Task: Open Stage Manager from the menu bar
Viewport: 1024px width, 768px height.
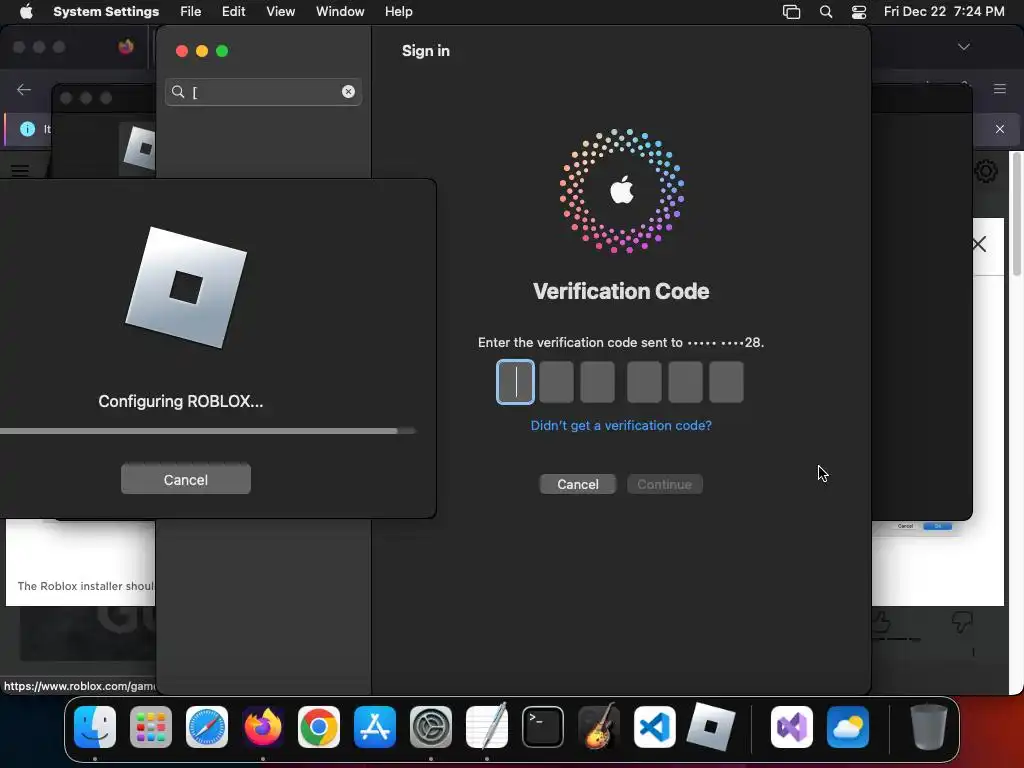Action: tap(792, 12)
